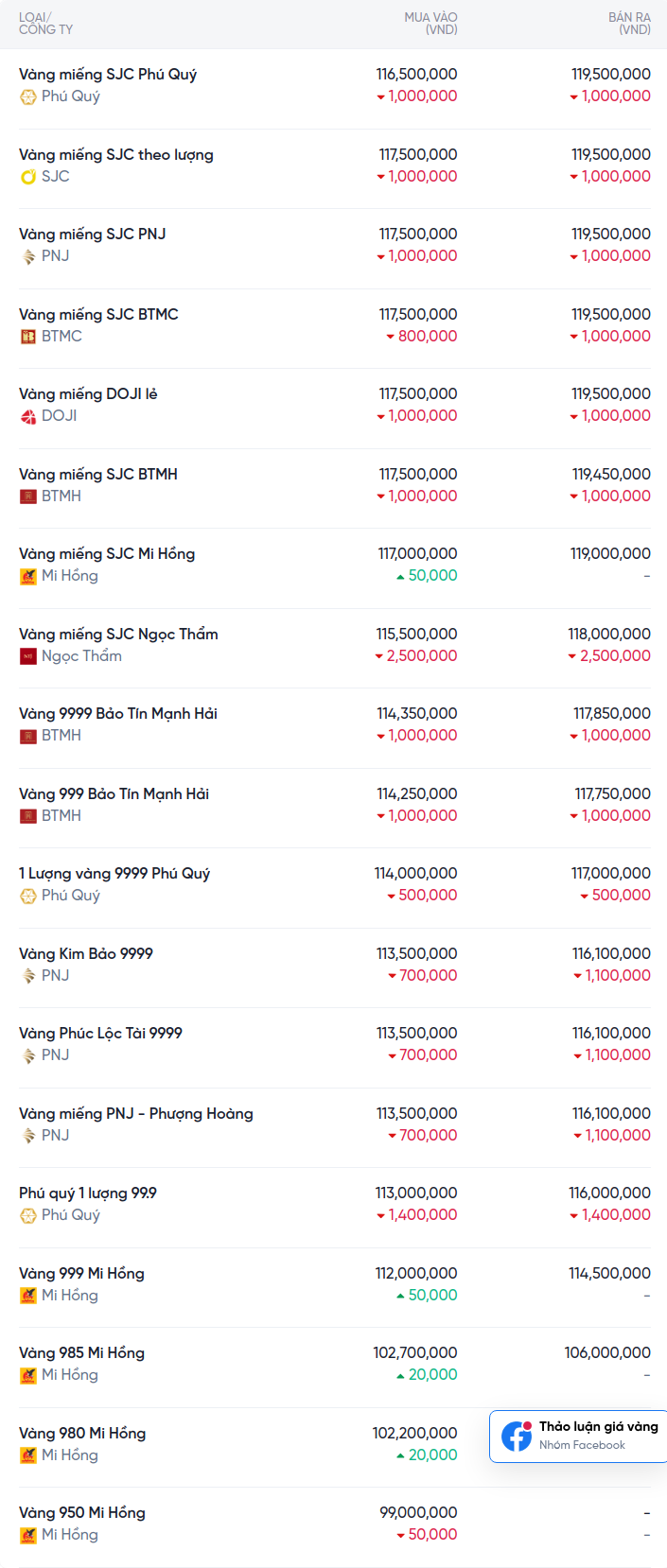Screen dimensions: 667x1568
Task: Click the SJC ring logo icon
Action: (x=28, y=177)
